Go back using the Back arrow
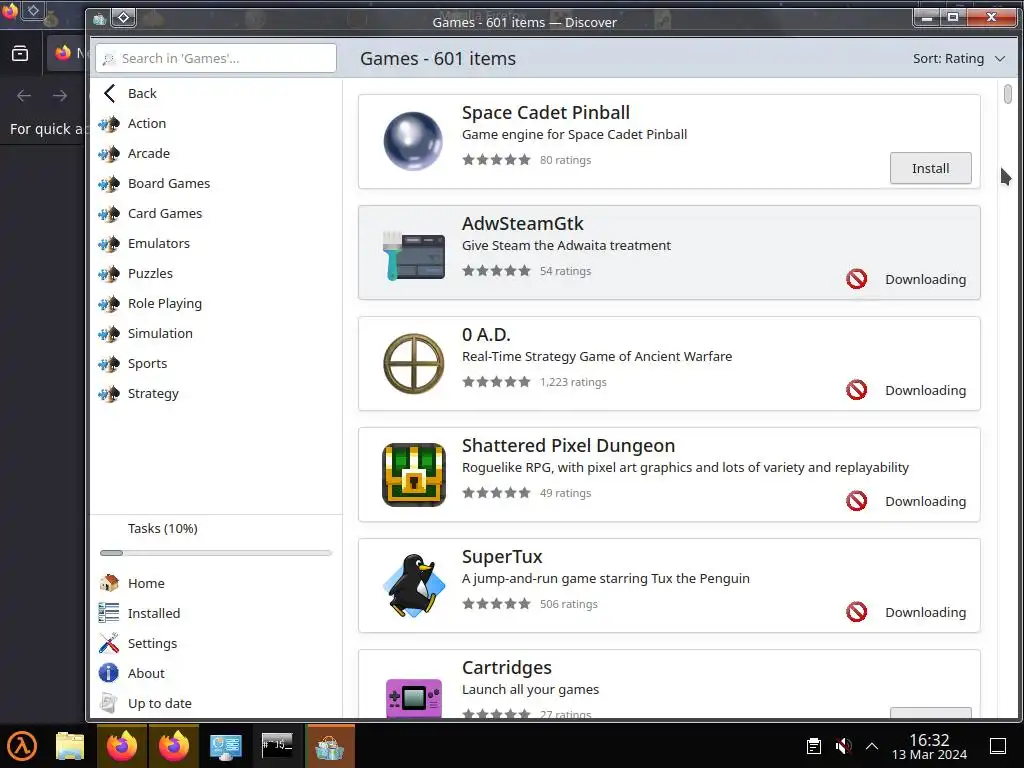The width and height of the screenshot is (1024, 768). tap(109, 93)
